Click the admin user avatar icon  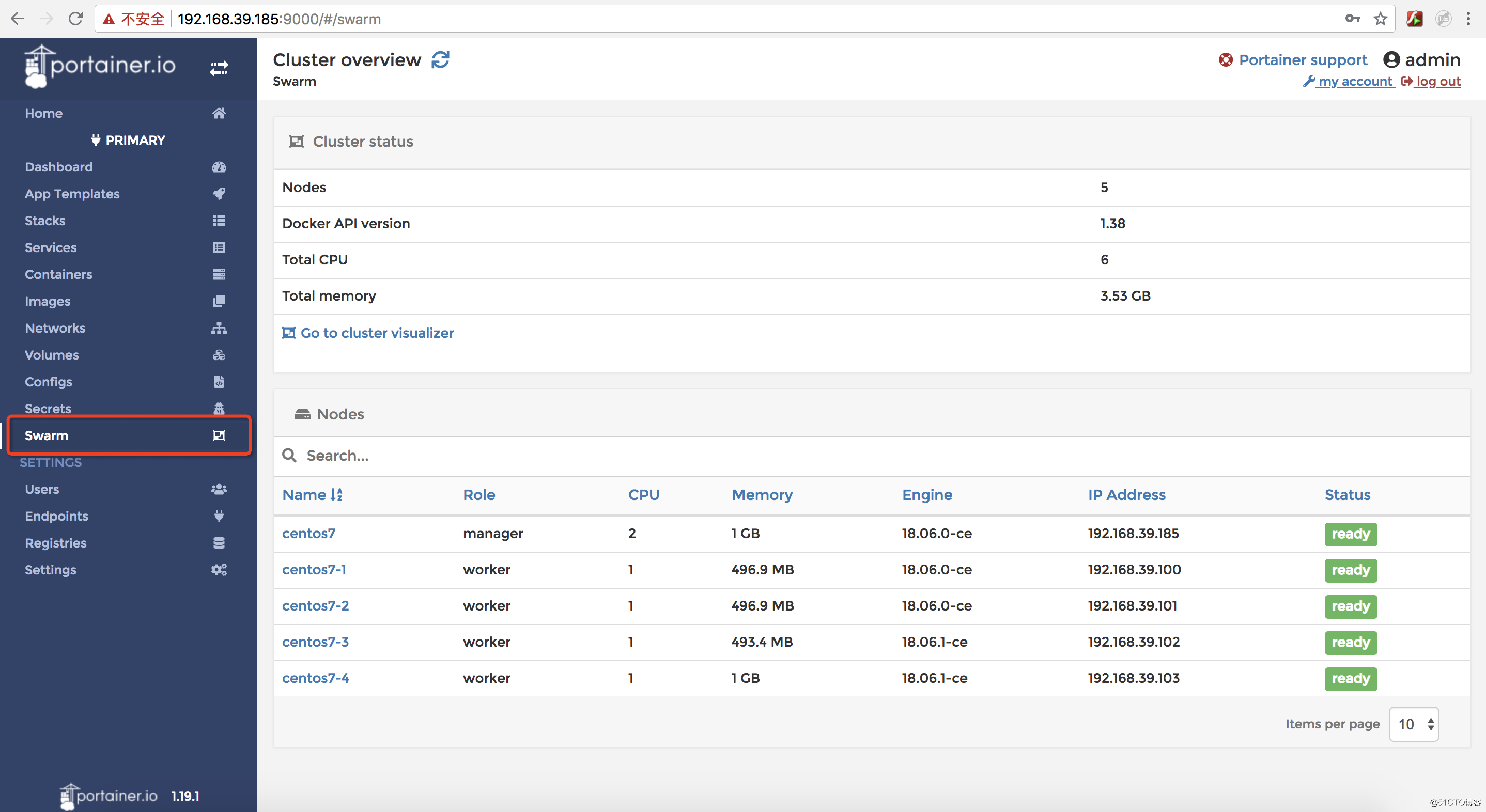(x=1391, y=59)
